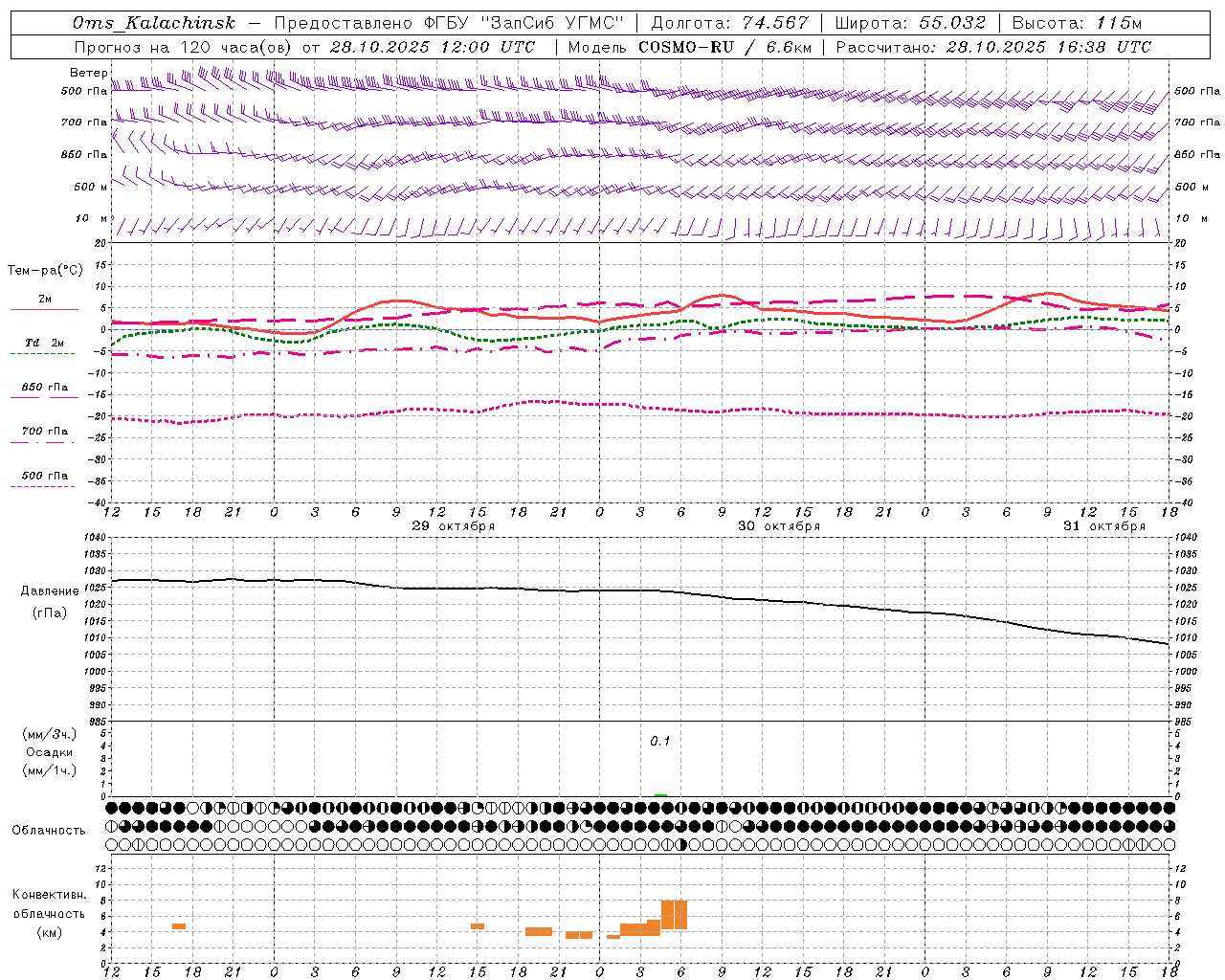The height and width of the screenshot is (980, 1225).
Task: Click the '0.1' precipitation amount value
Action: (x=660, y=742)
